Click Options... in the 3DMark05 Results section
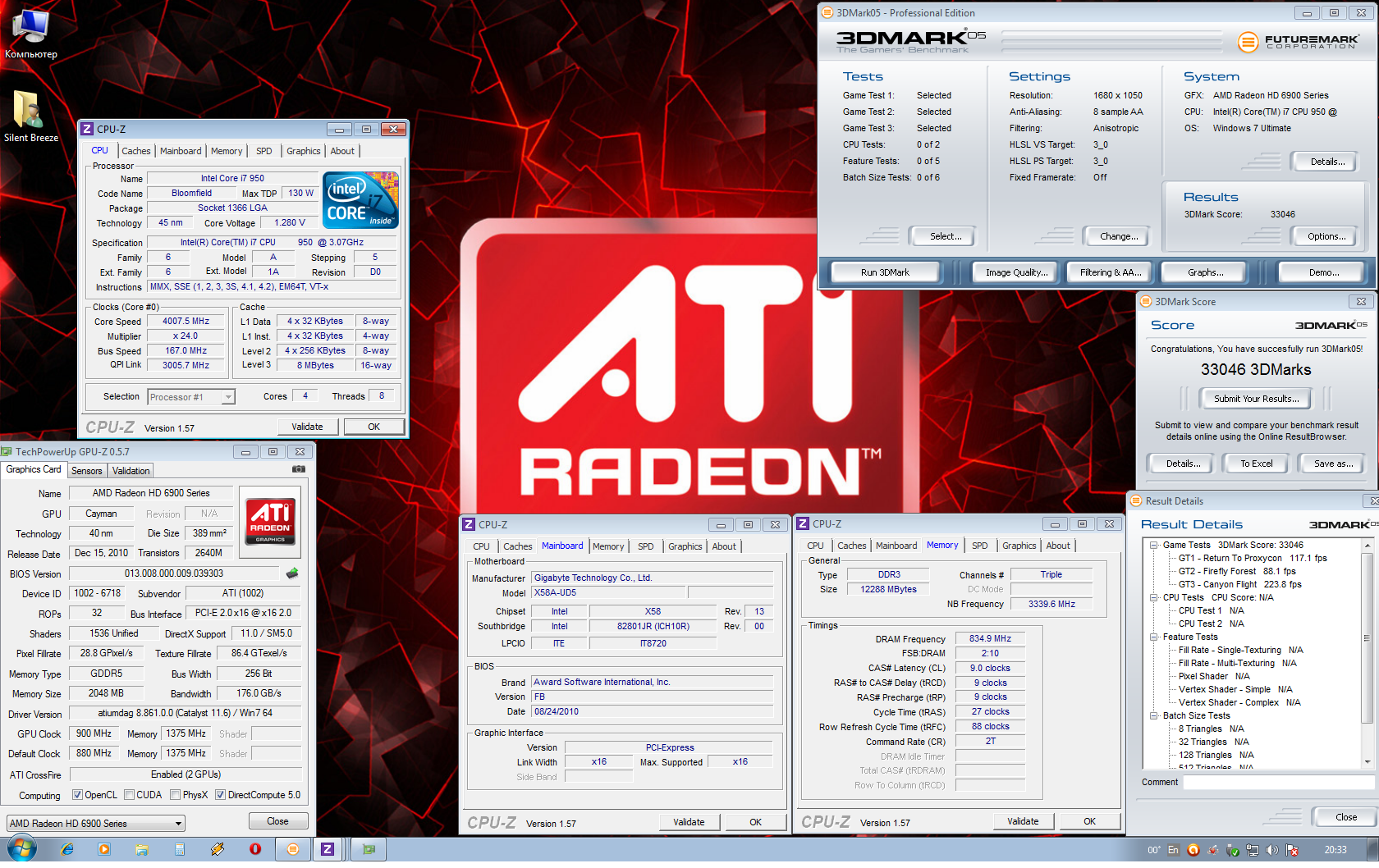Viewport: 1379px width, 868px height. tap(1326, 236)
